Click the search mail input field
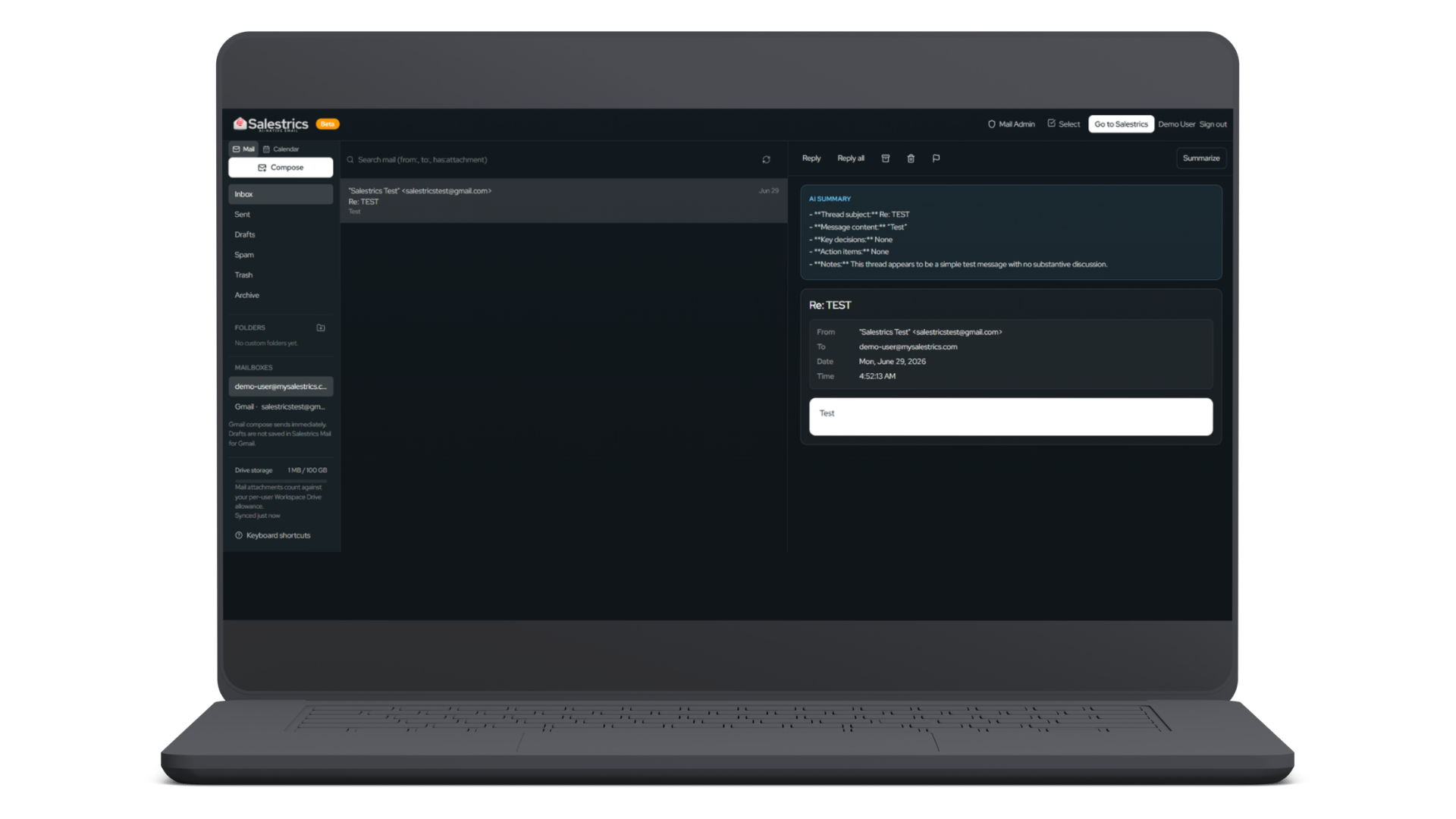This screenshot has height=819, width=1456. (554, 160)
